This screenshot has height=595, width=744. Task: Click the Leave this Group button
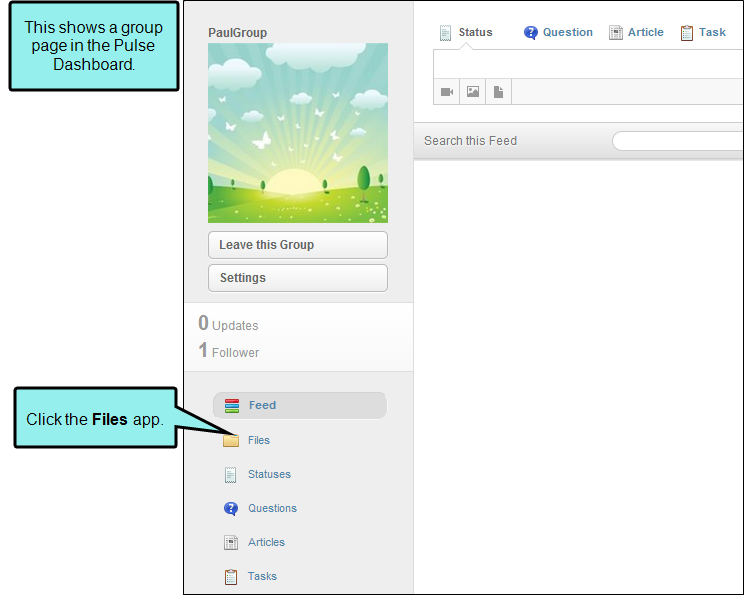point(298,245)
